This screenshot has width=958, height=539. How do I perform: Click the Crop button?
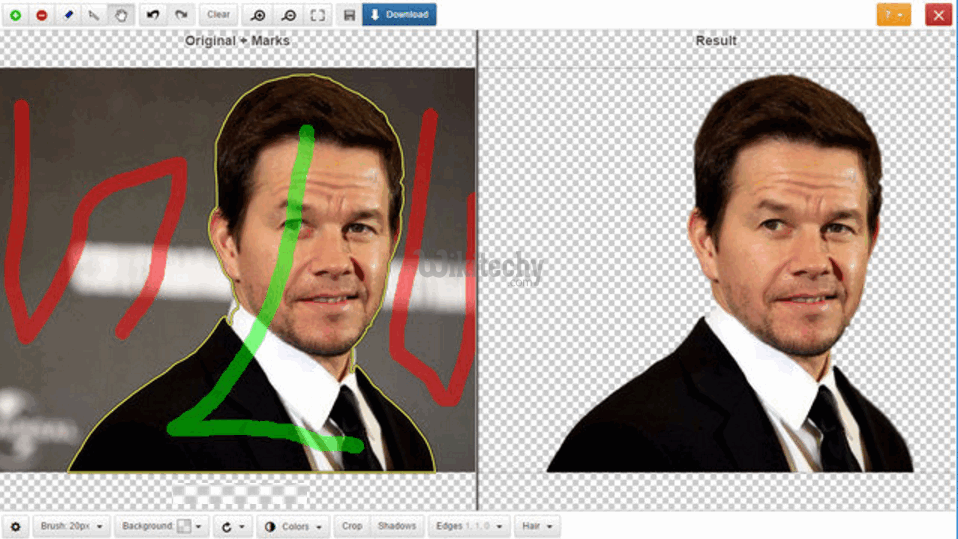[x=352, y=526]
